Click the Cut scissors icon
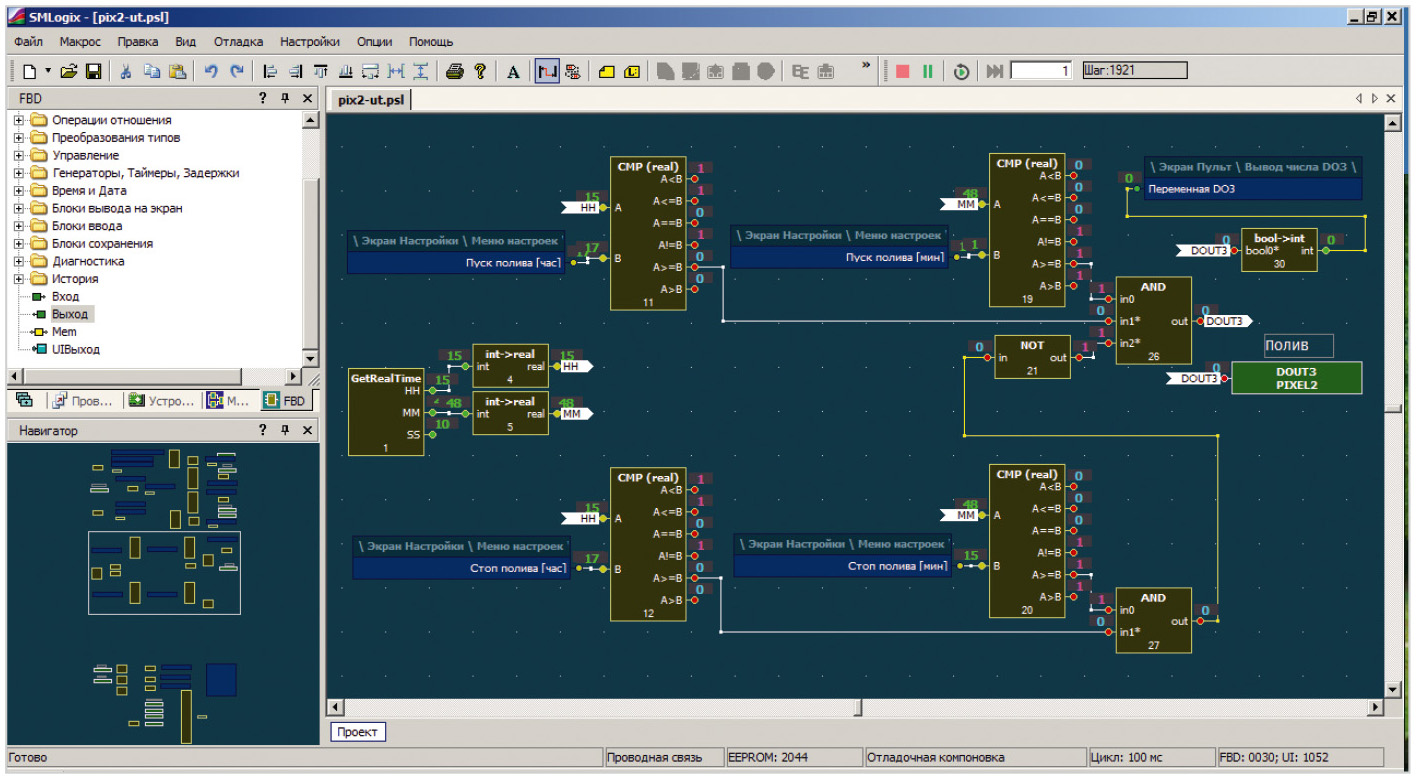 coord(126,72)
